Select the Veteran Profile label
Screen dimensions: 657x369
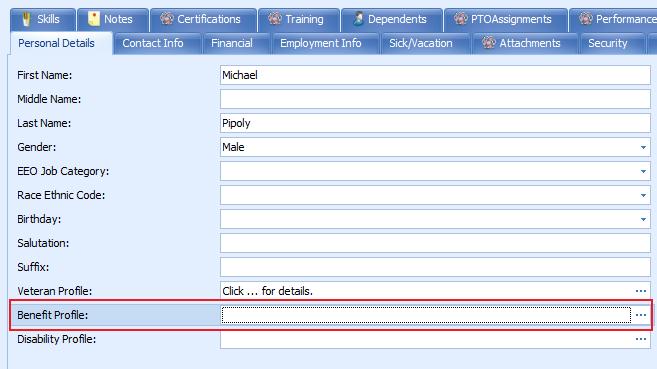pos(54,291)
